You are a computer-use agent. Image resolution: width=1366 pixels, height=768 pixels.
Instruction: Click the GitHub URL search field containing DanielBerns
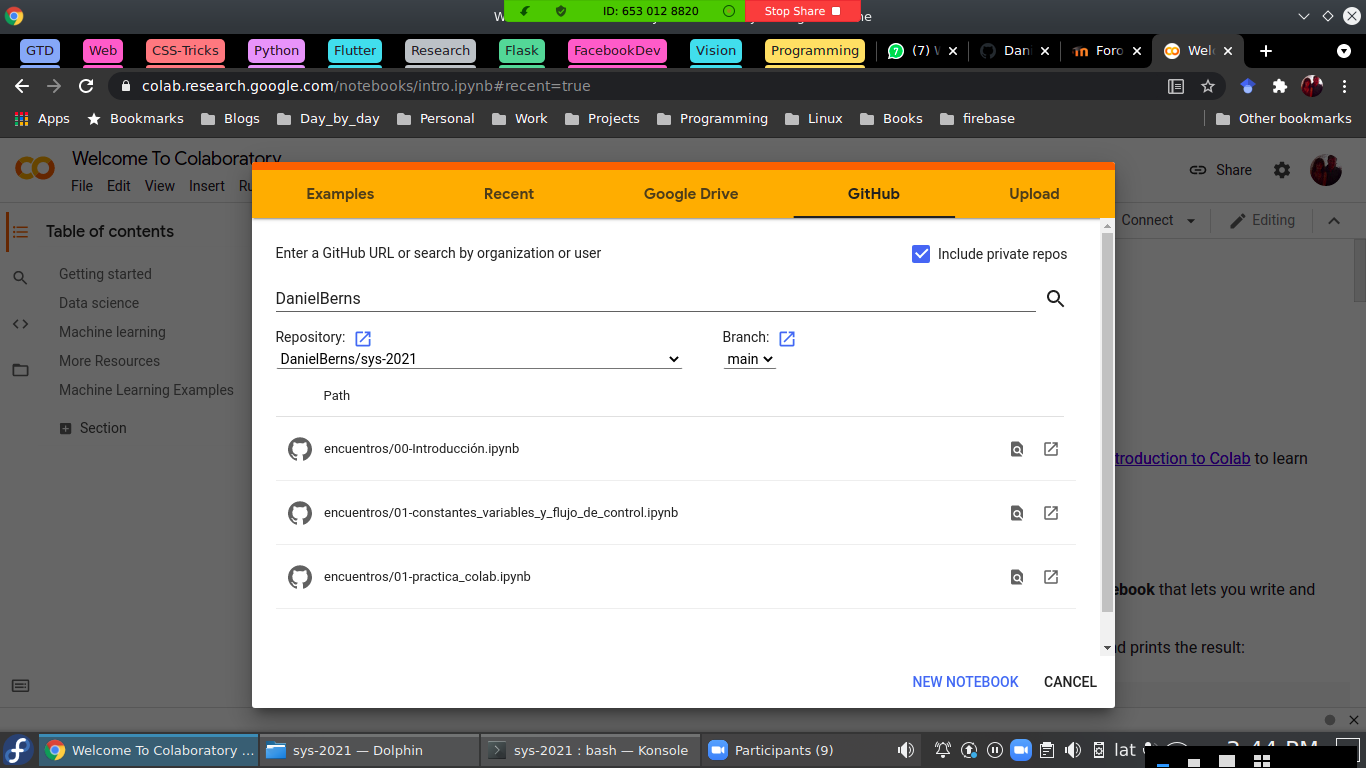coord(655,298)
